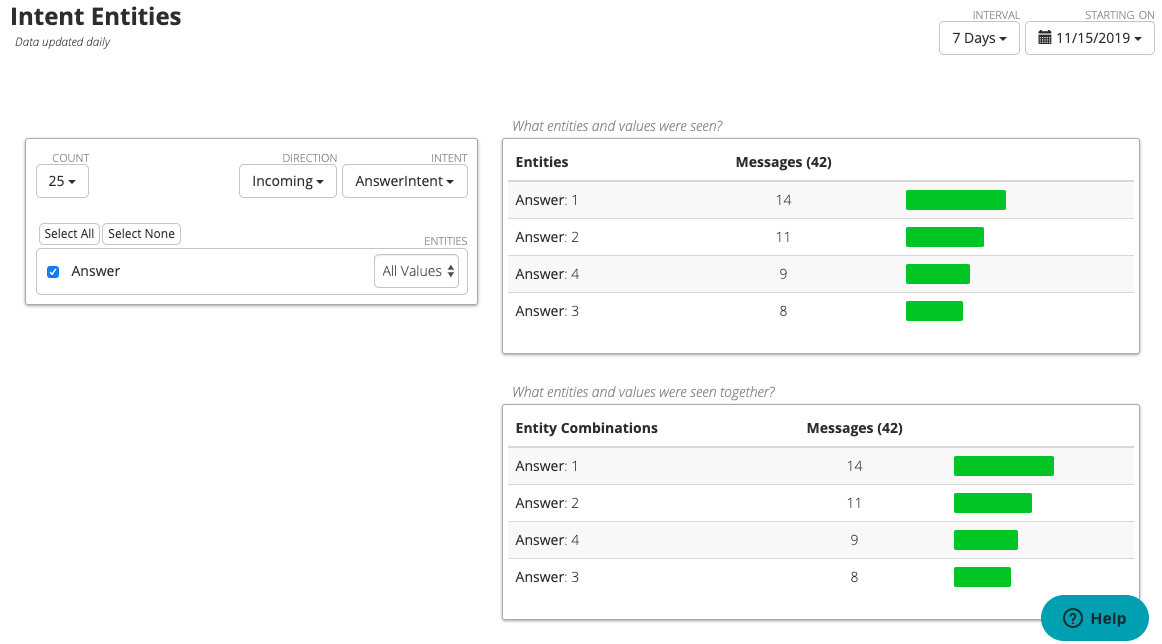Click the Entities column header
This screenshot has width=1162, height=644.
542,162
